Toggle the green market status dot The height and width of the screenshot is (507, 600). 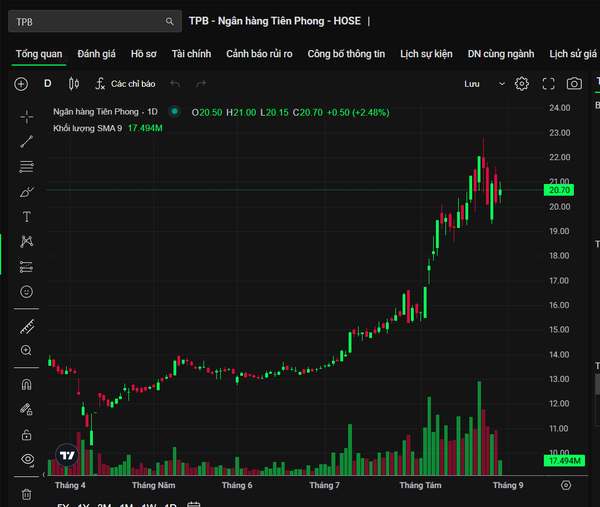pyautogui.click(x=174, y=111)
